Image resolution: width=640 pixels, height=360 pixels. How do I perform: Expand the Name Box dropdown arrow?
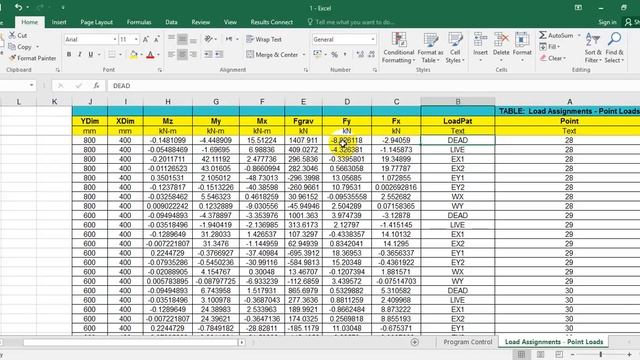(x=31, y=85)
